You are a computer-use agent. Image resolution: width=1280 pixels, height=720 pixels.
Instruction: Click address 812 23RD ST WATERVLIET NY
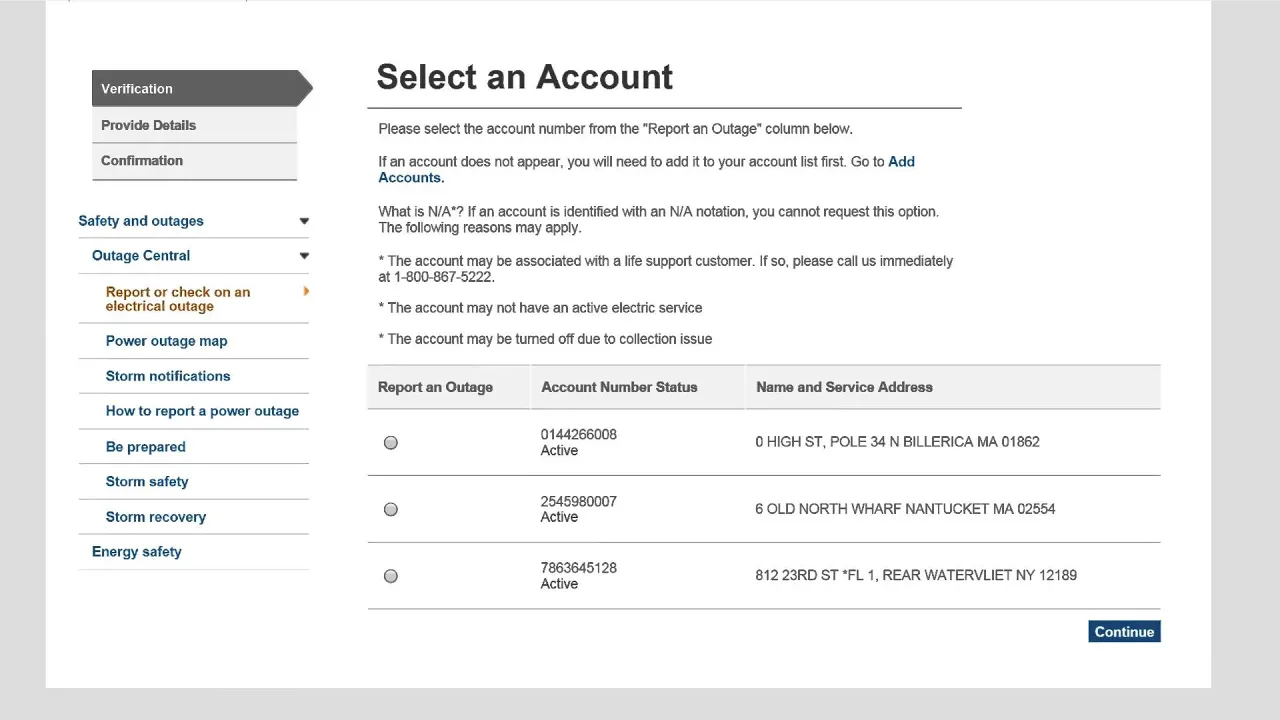916,575
